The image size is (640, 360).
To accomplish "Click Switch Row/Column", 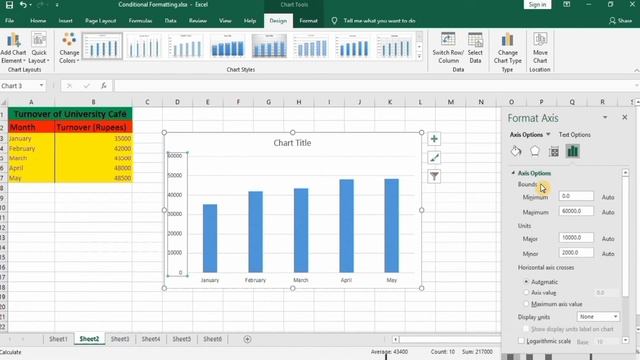I will 448,48.
